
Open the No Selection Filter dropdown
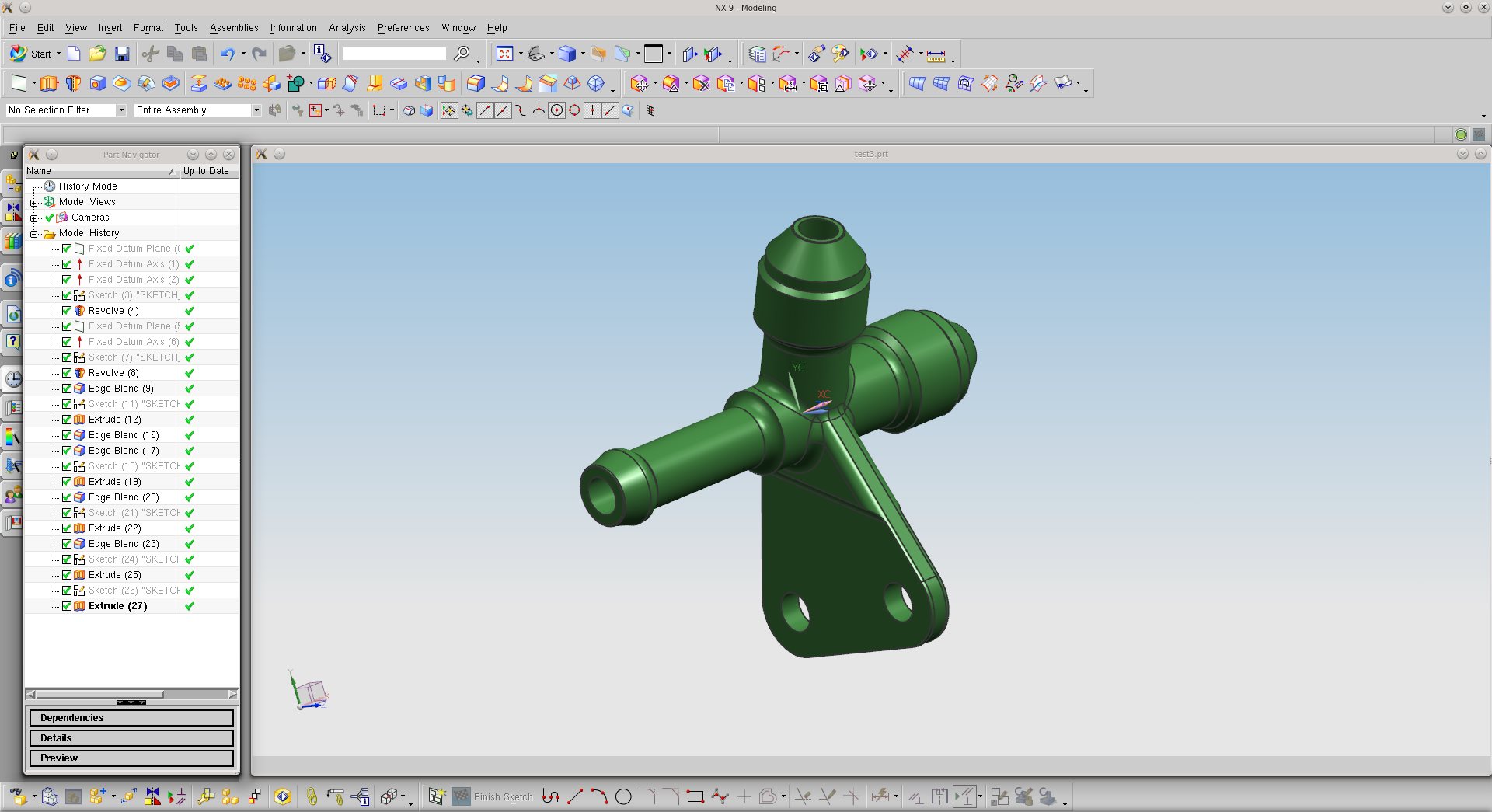[x=121, y=110]
